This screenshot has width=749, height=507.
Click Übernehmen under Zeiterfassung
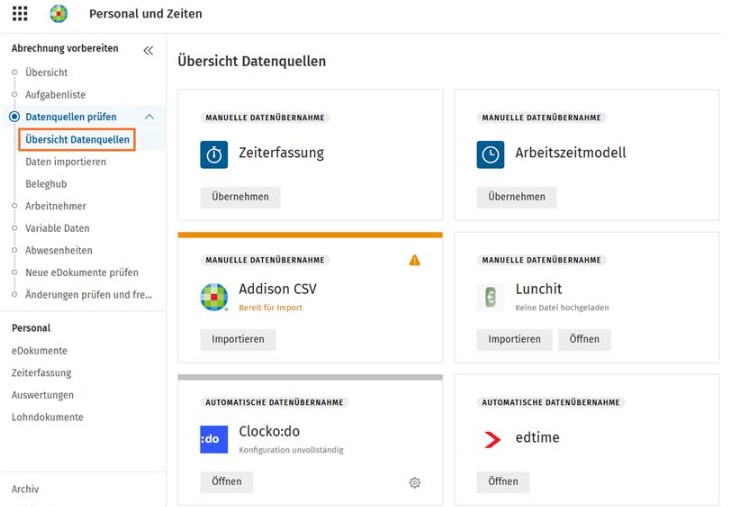coord(240,197)
